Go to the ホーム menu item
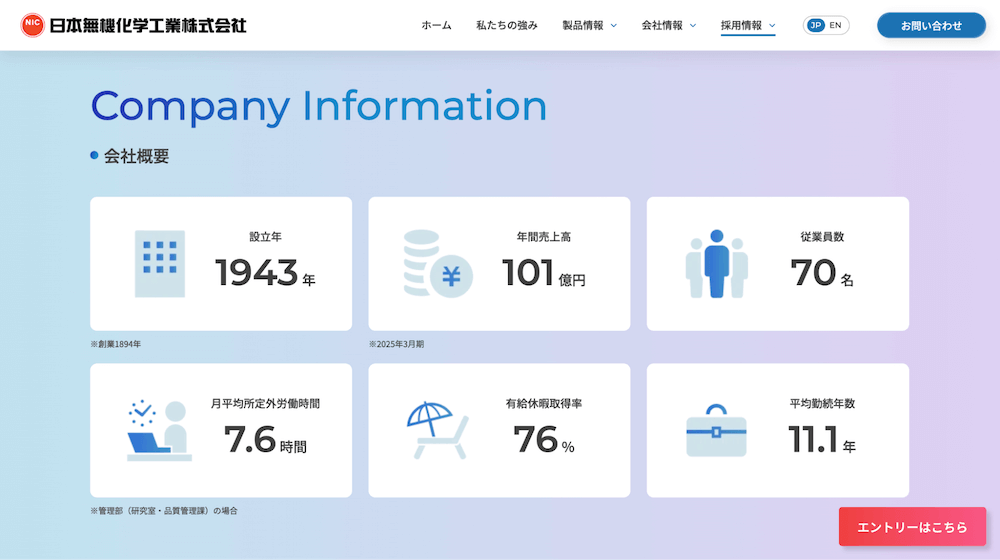Screen dimensions: 1000x560 pyautogui.click(x=436, y=25)
